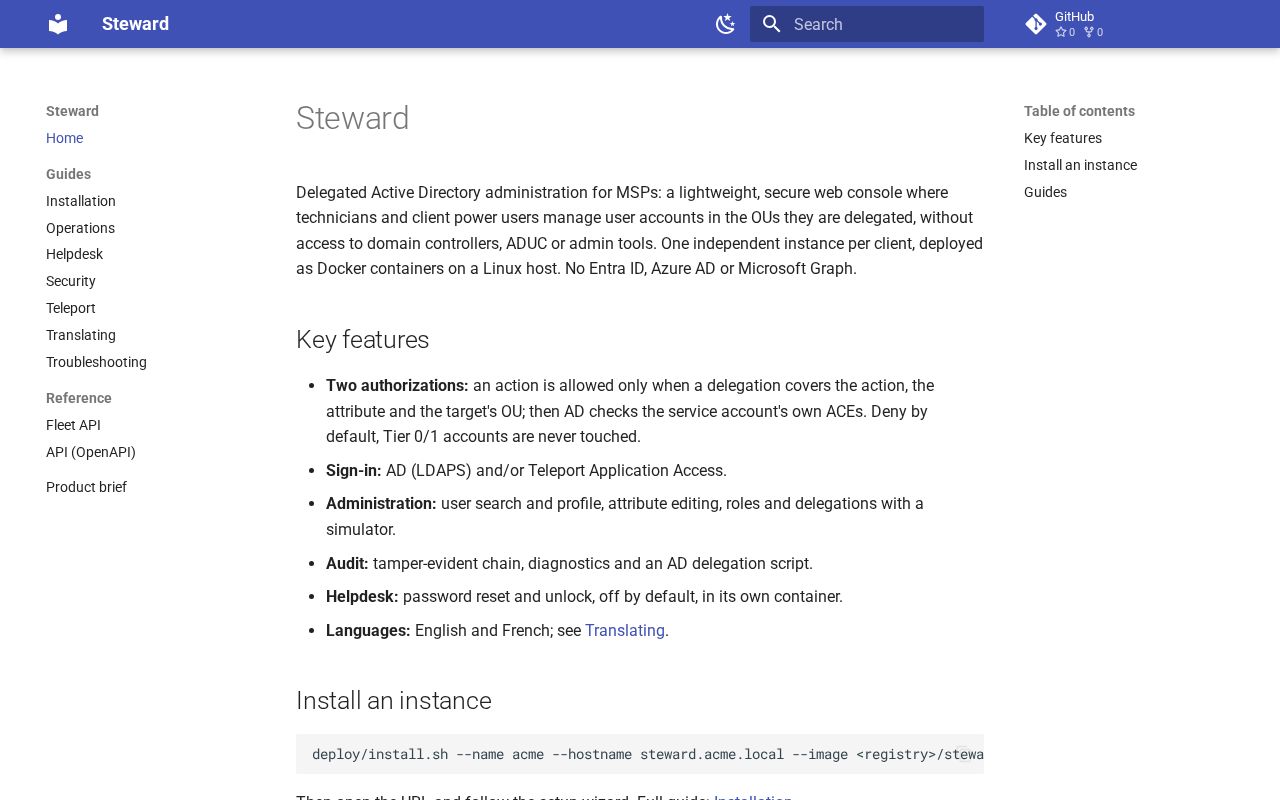
Task: Click the Steward page title heading
Action: tap(352, 118)
